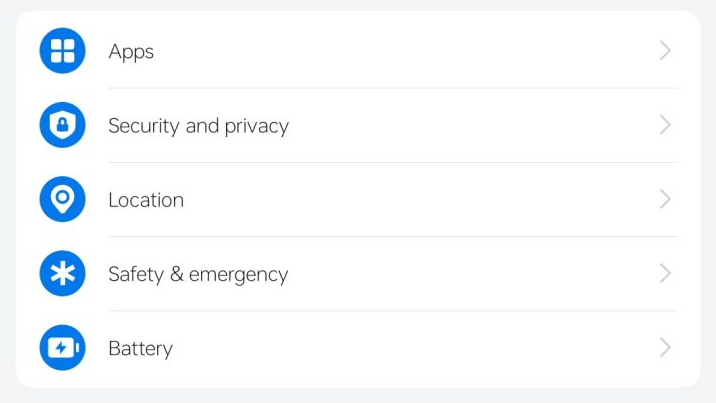716x403 pixels.
Task: Choose the Location text label
Action: 146,200
